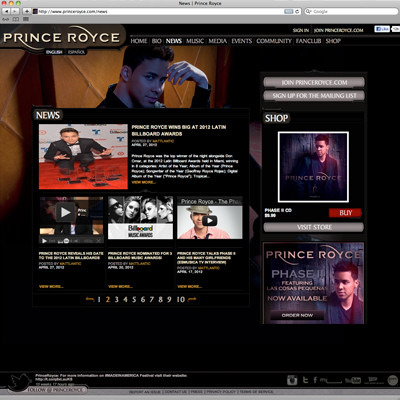Go to pagination page 10
Viewport: 400px width, 400px height.
pos(181,299)
